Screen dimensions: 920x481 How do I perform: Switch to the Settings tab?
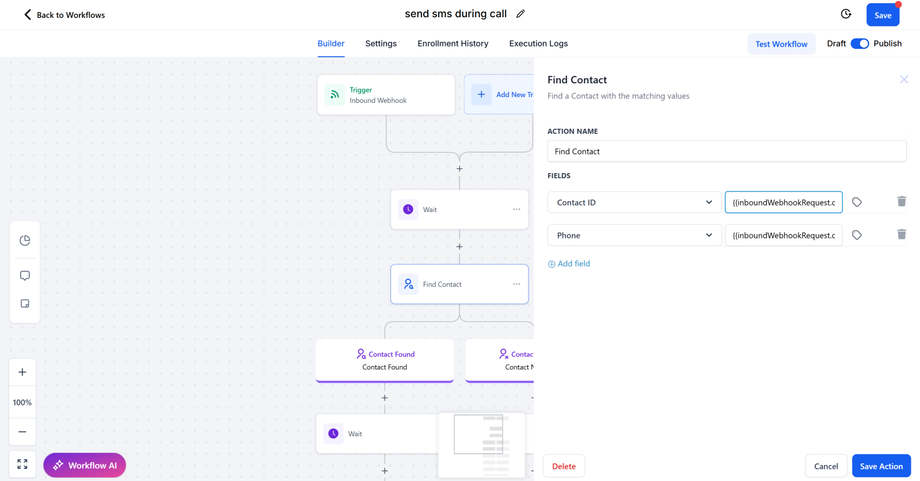click(381, 44)
